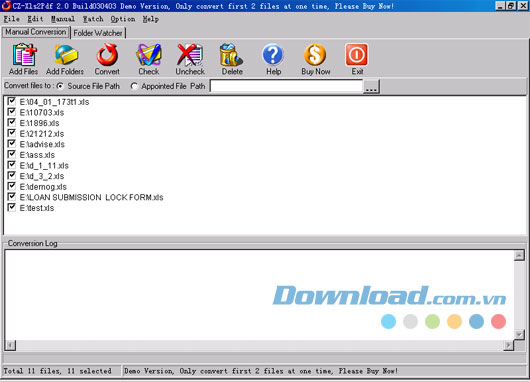Uncheck the E:\04_01_173t1.xls checkbox
Screen dimensions: 530x382
(12, 101)
